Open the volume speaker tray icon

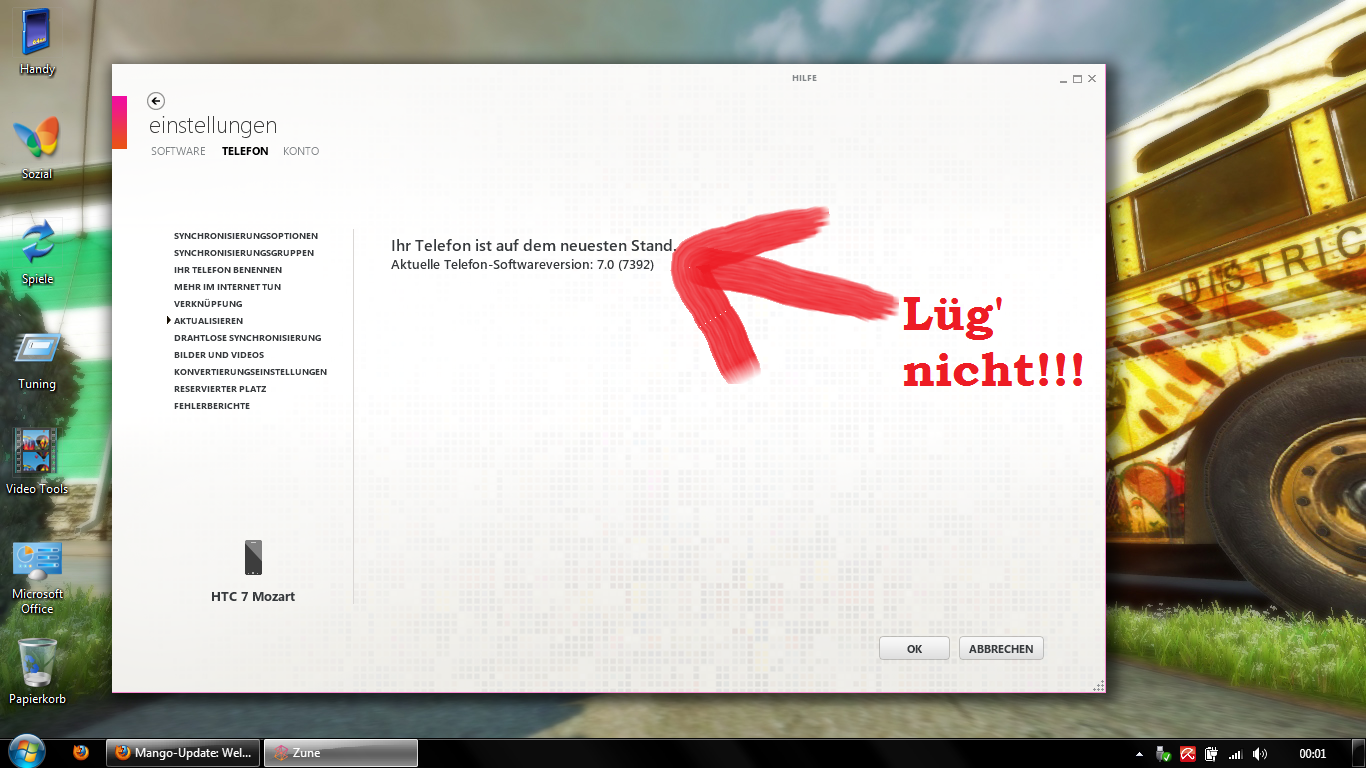point(1260,754)
